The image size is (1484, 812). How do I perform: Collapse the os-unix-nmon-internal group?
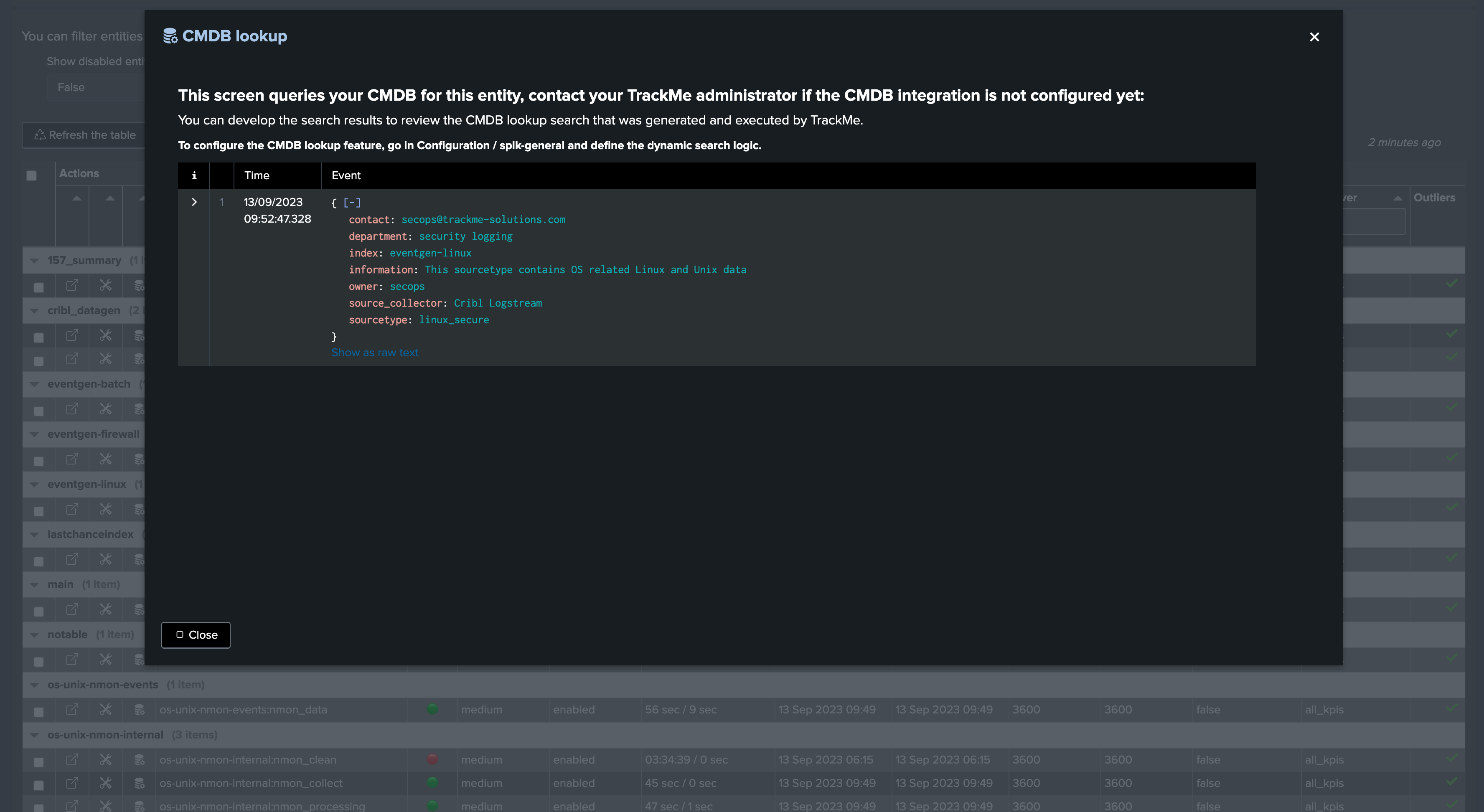click(35, 735)
